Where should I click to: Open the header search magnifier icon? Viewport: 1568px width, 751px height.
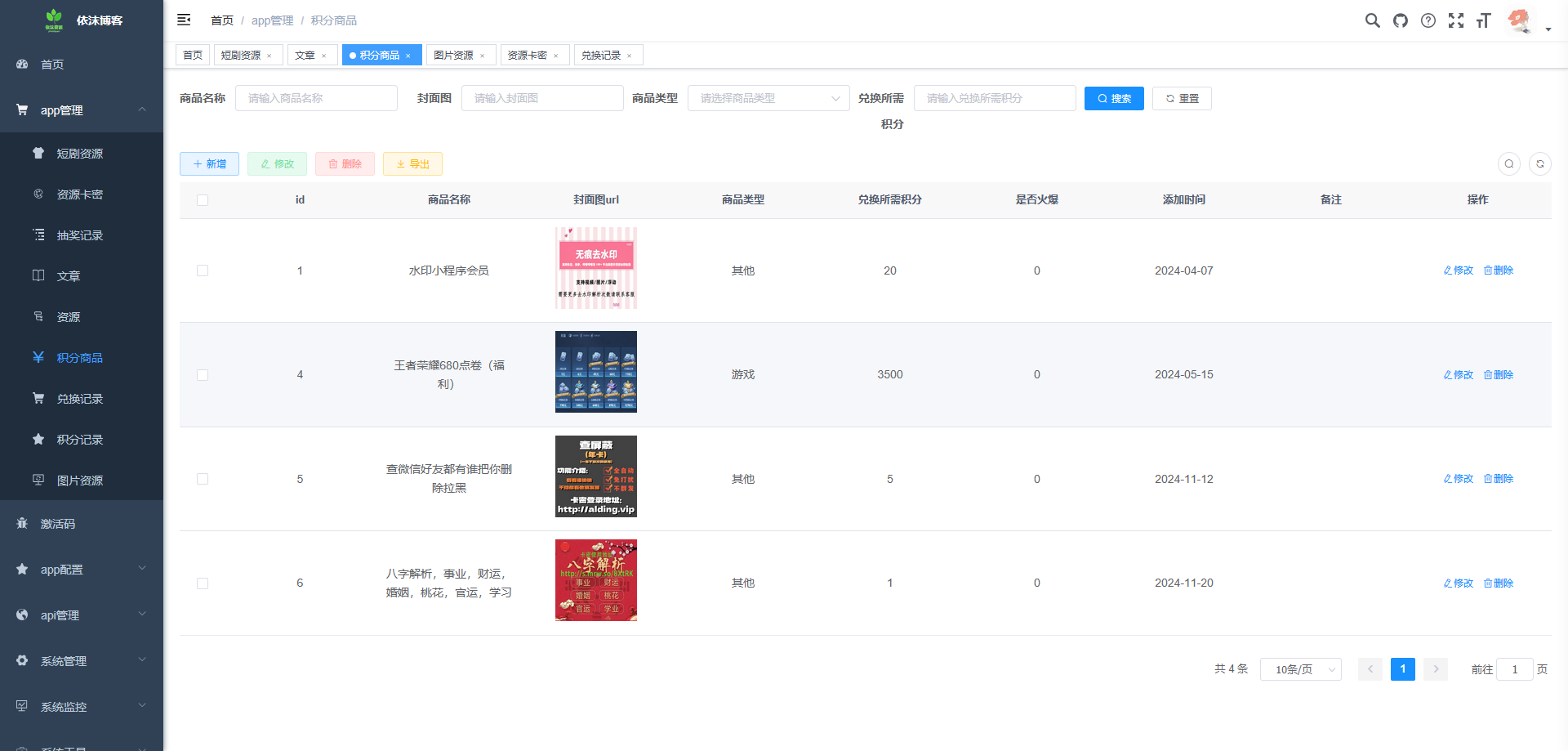point(1372,20)
